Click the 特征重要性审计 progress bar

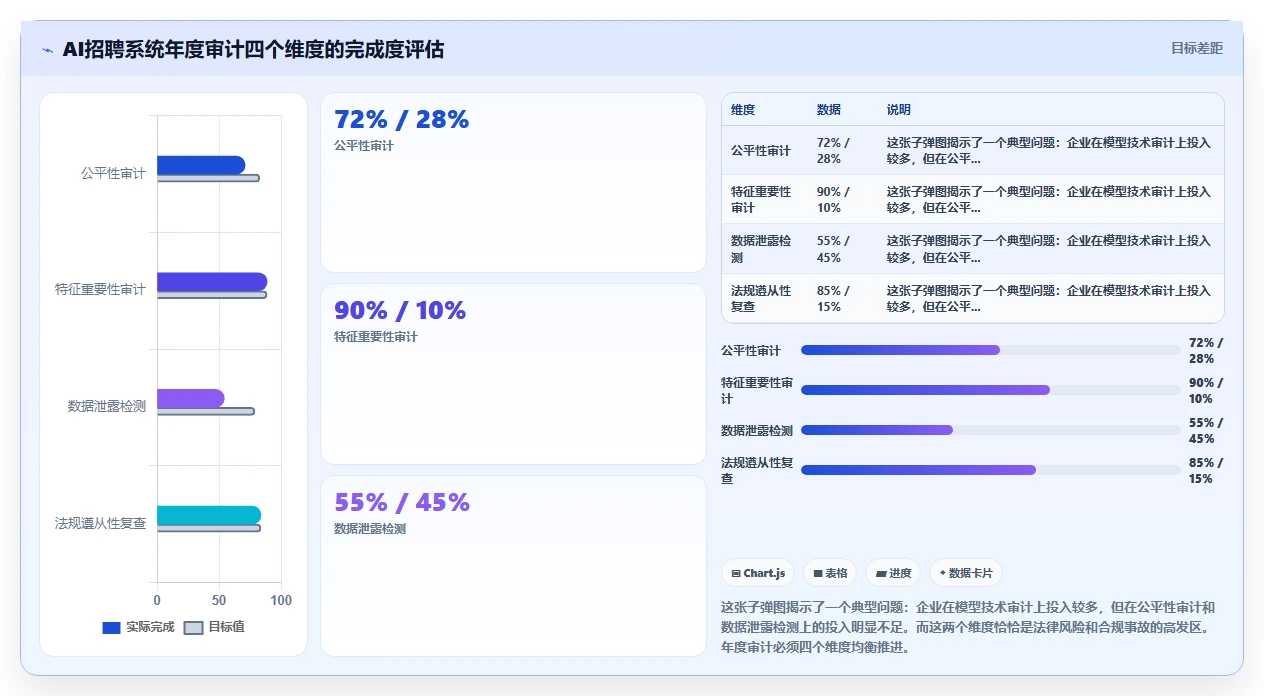click(990, 390)
